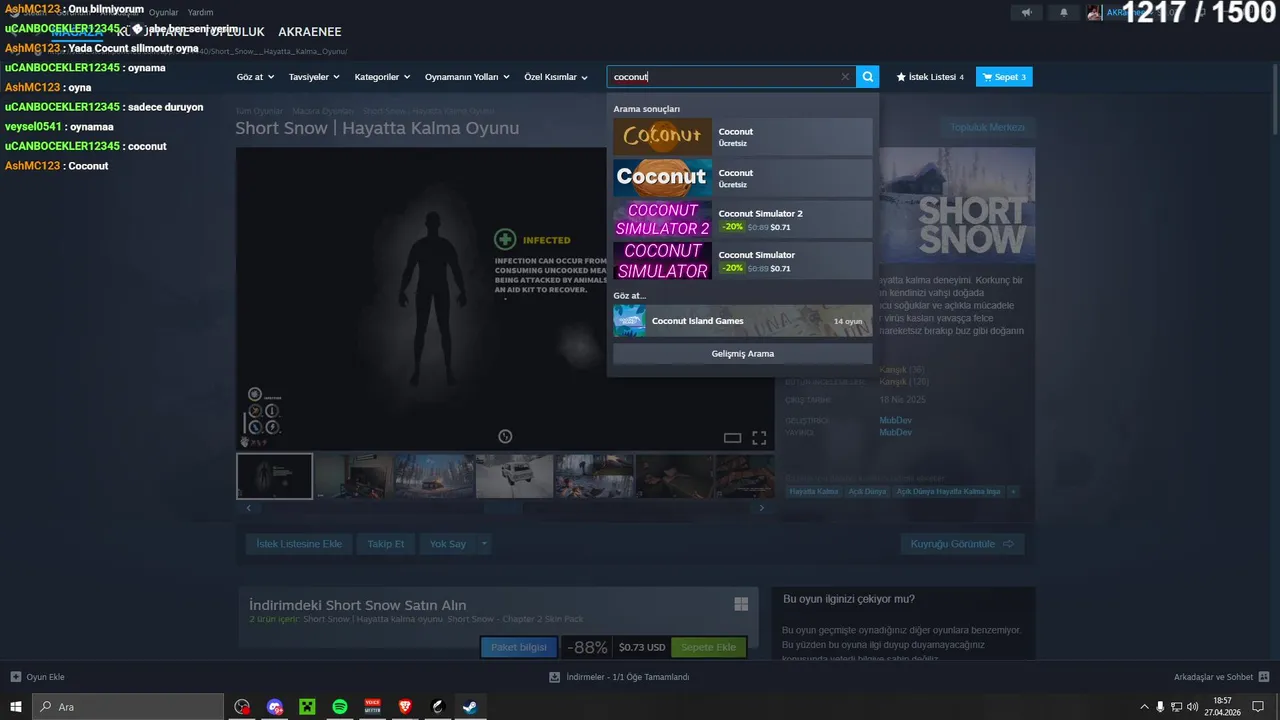
Task: Click Oyun Ekle at bottom left
Action: (37, 677)
